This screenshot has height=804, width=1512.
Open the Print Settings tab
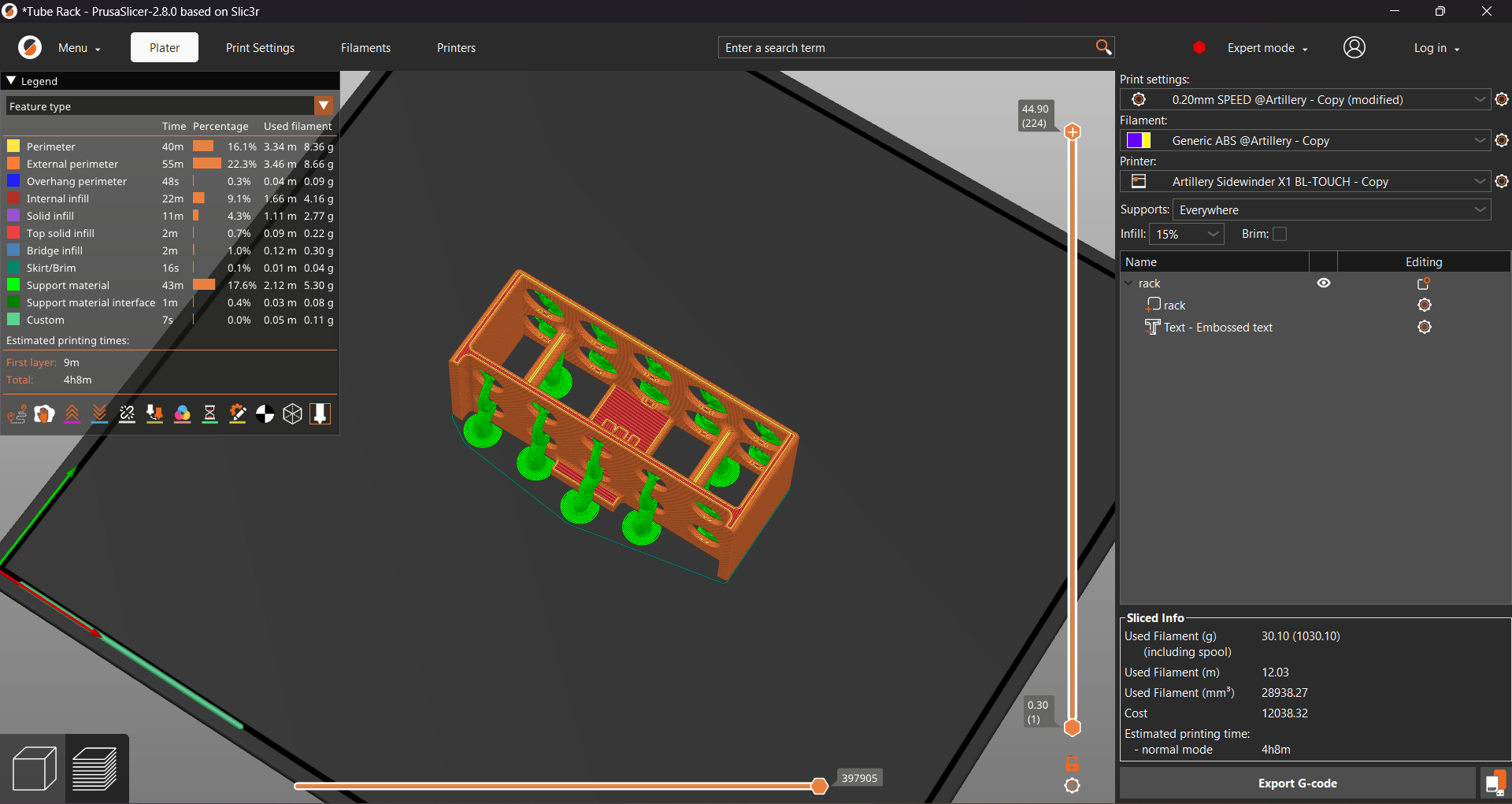pyautogui.click(x=260, y=47)
